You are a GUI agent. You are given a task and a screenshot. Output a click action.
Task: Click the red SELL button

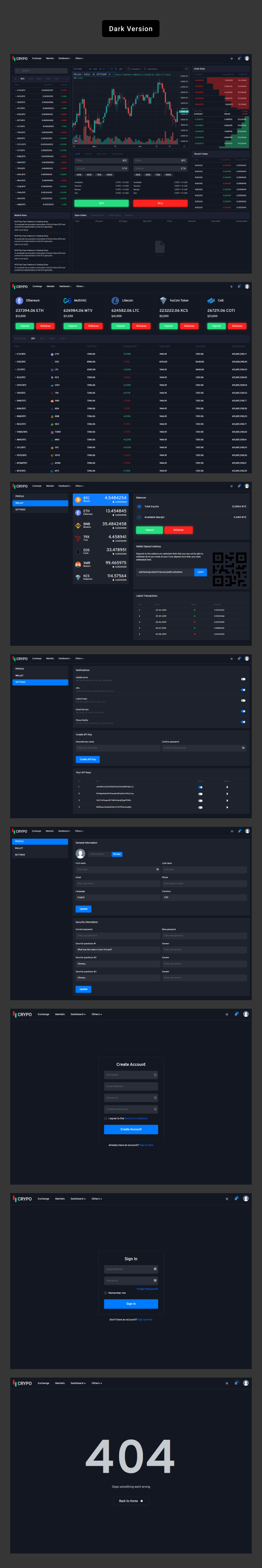[160, 203]
